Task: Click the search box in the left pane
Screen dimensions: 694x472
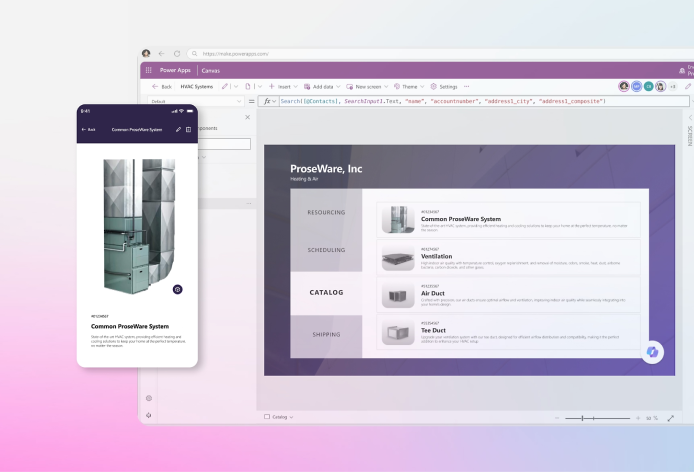Action: (x=224, y=143)
